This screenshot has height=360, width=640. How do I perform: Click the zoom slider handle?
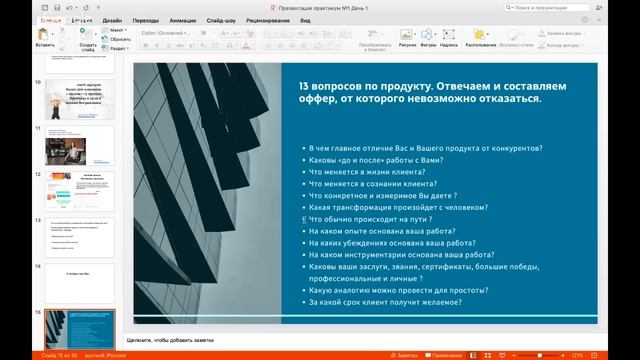pyautogui.click(x=540, y=356)
